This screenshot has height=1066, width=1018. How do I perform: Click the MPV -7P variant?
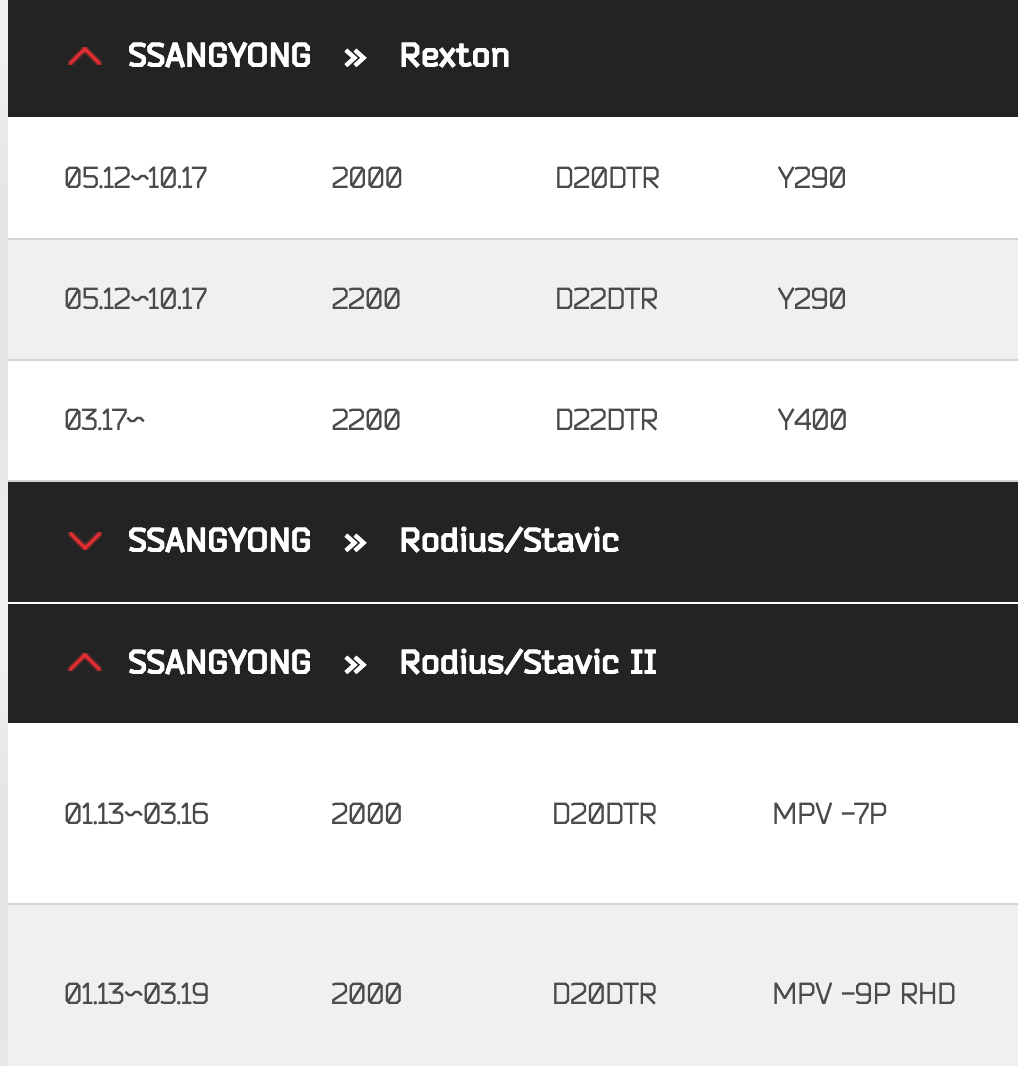[x=829, y=814]
